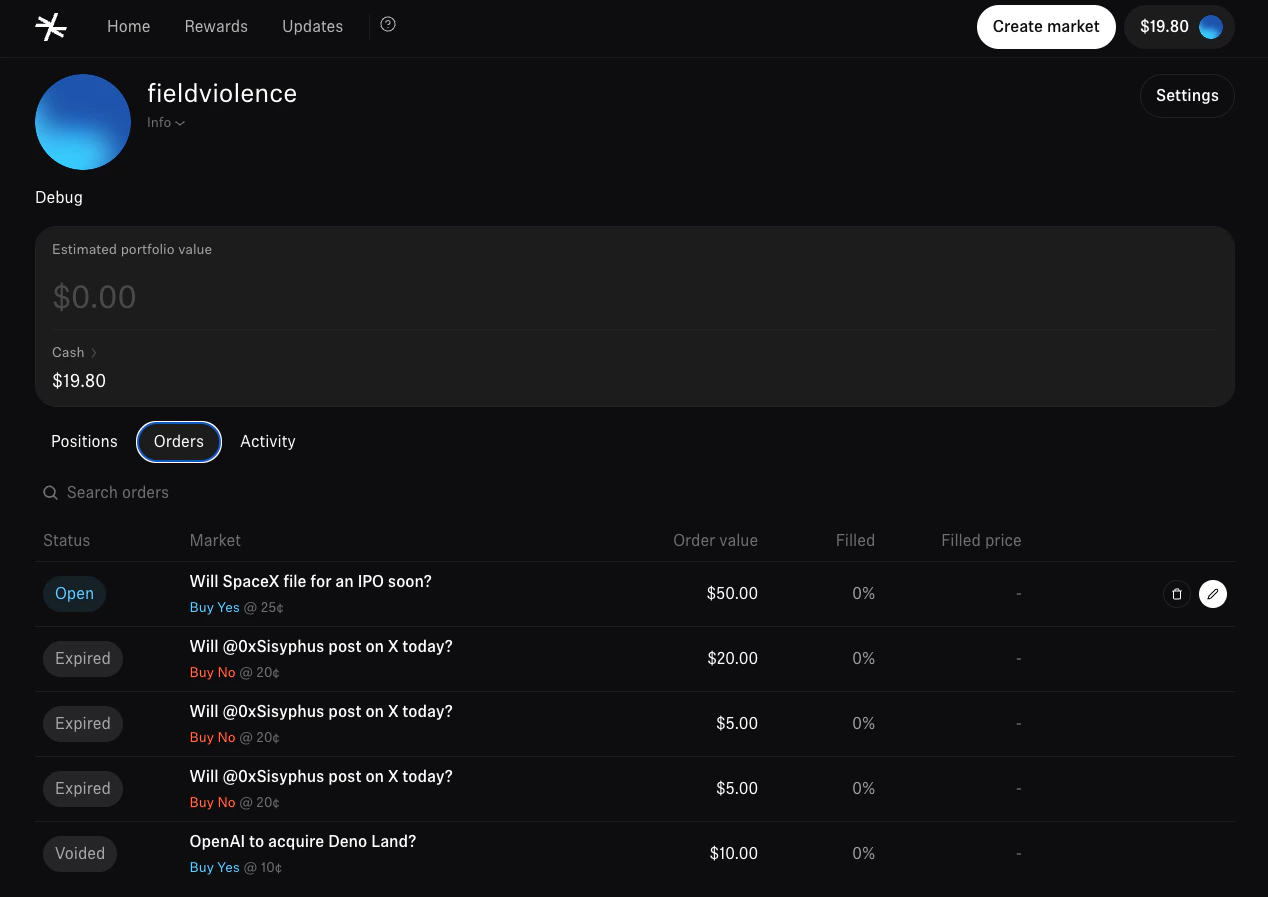The width and height of the screenshot is (1268, 897).
Task: Click the Buy Yes @ 10¢ label
Action: point(236,868)
